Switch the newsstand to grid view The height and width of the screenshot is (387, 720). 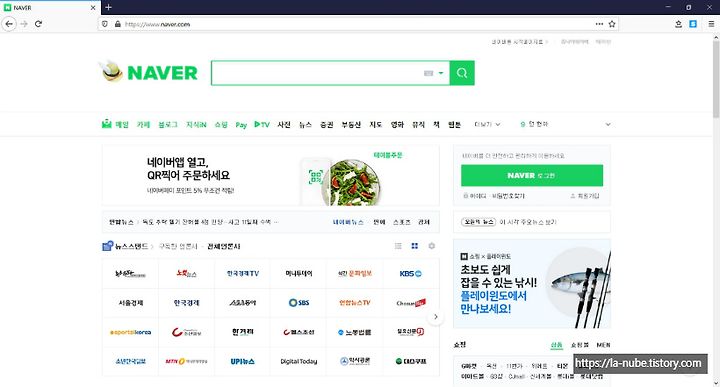[x=415, y=246]
